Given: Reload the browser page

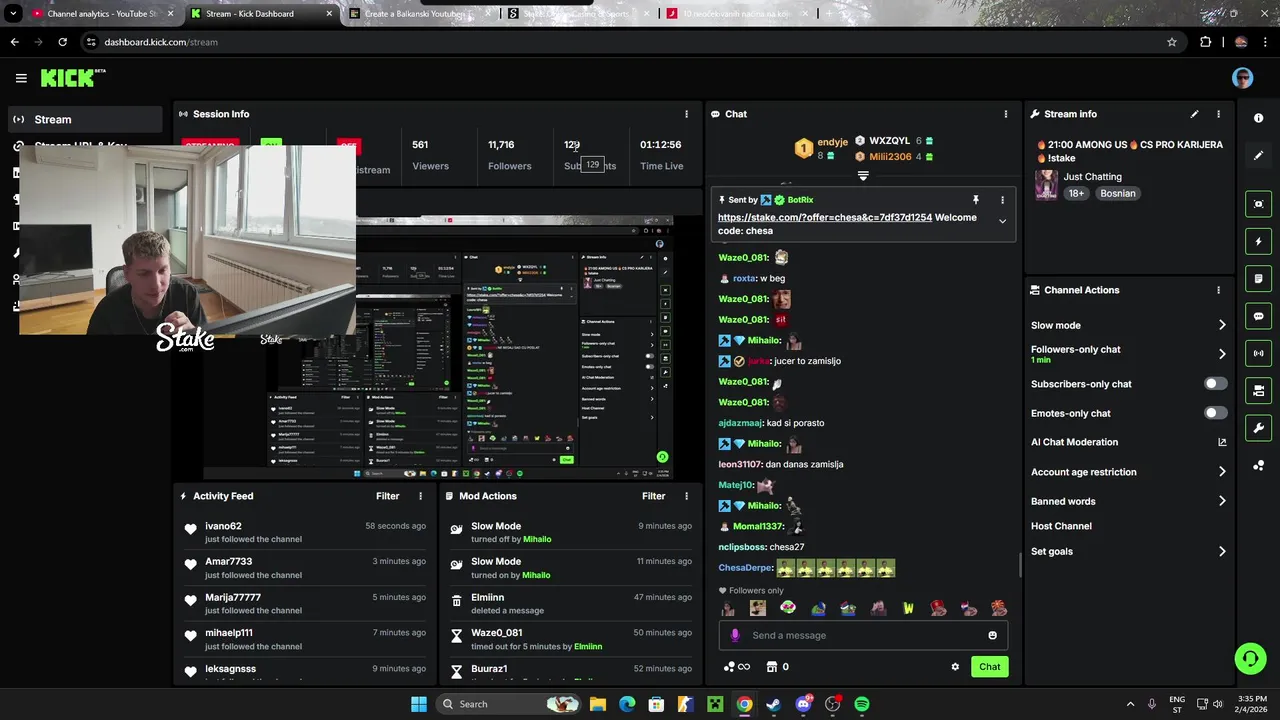Looking at the screenshot, I should click(x=62, y=42).
